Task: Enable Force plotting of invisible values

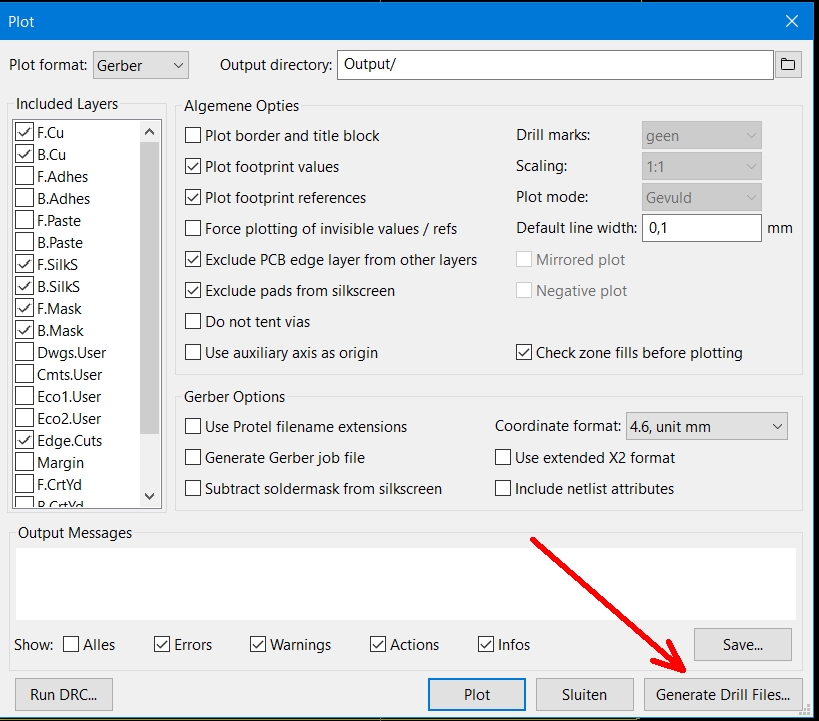Action: [193, 228]
